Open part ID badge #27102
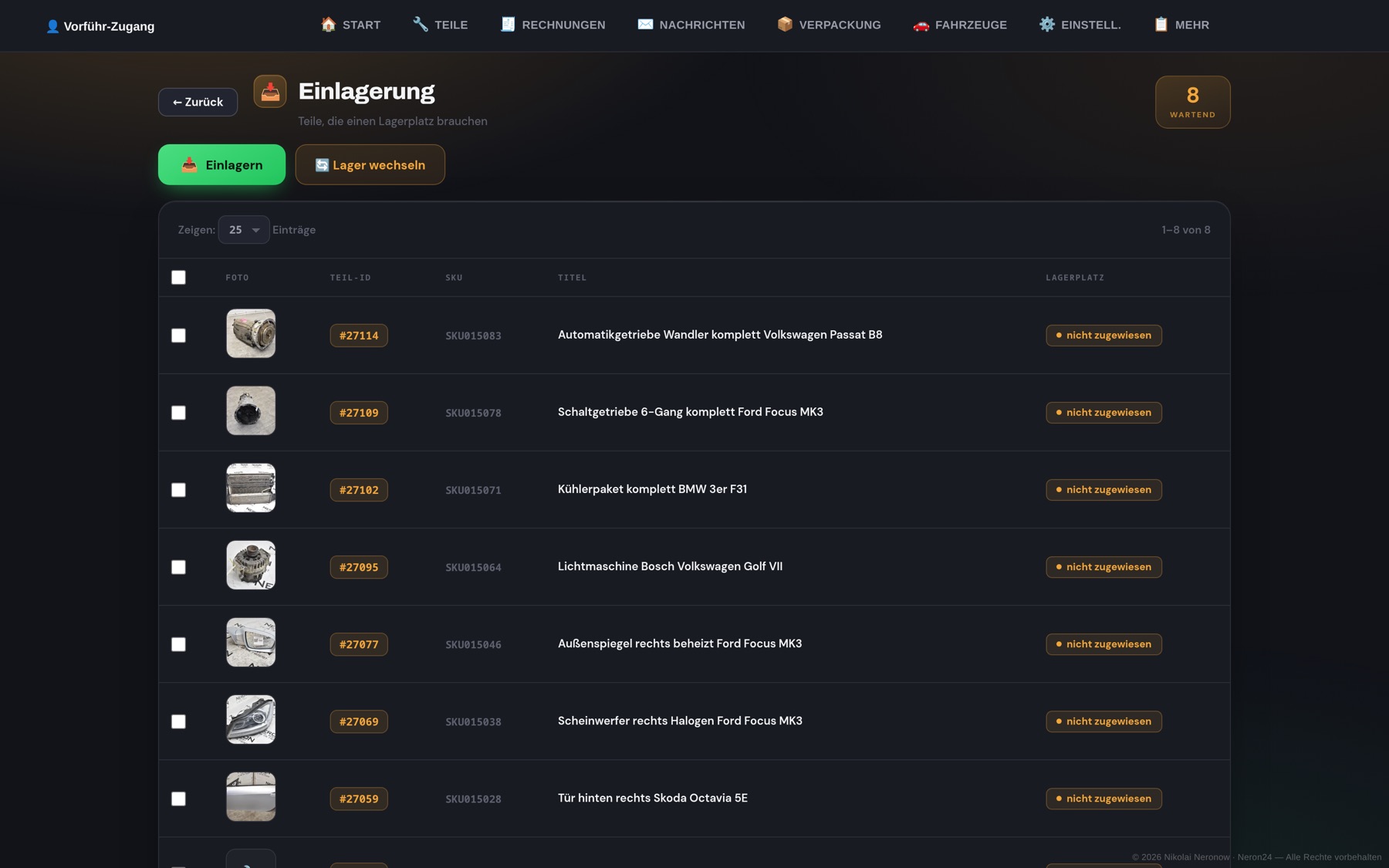Image resolution: width=1389 pixels, height=868 pixels. coord(359,490)
